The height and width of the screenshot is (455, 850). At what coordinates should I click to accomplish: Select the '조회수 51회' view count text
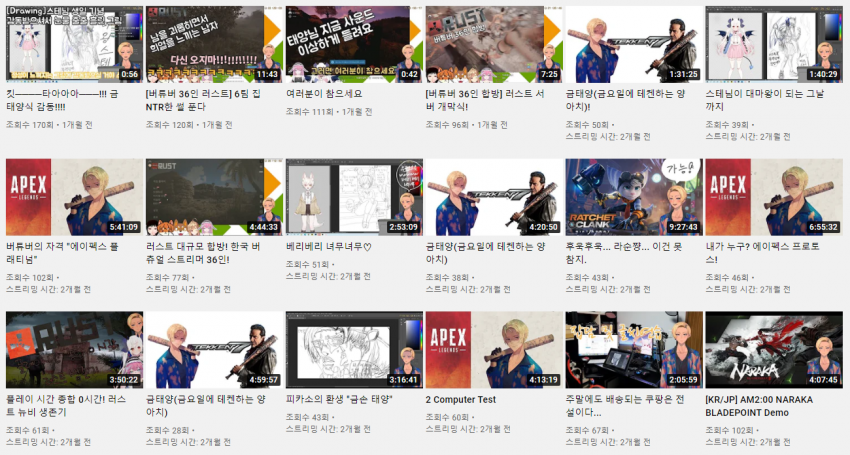(x=307, y=265)
